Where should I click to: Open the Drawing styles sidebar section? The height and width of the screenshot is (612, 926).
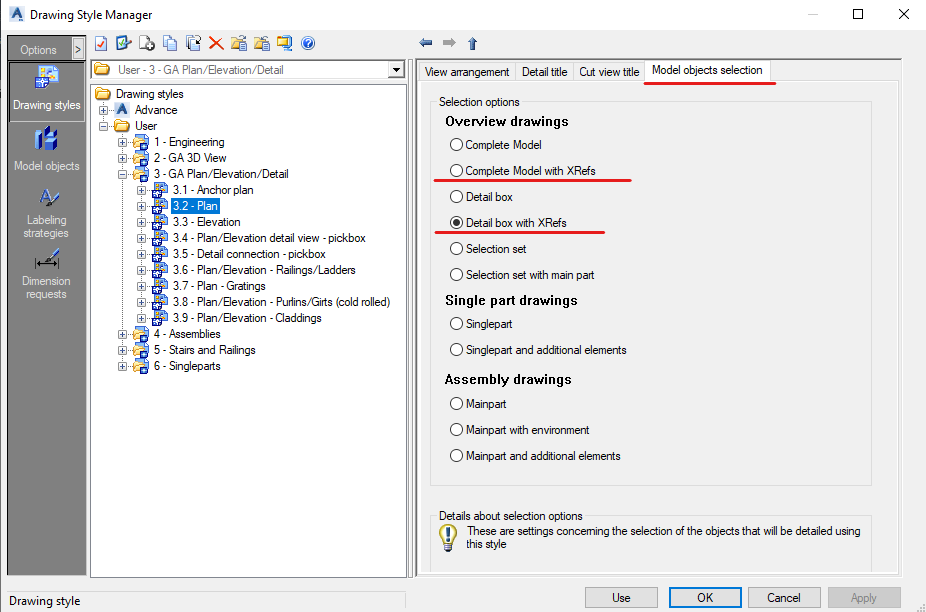(47, 90)
